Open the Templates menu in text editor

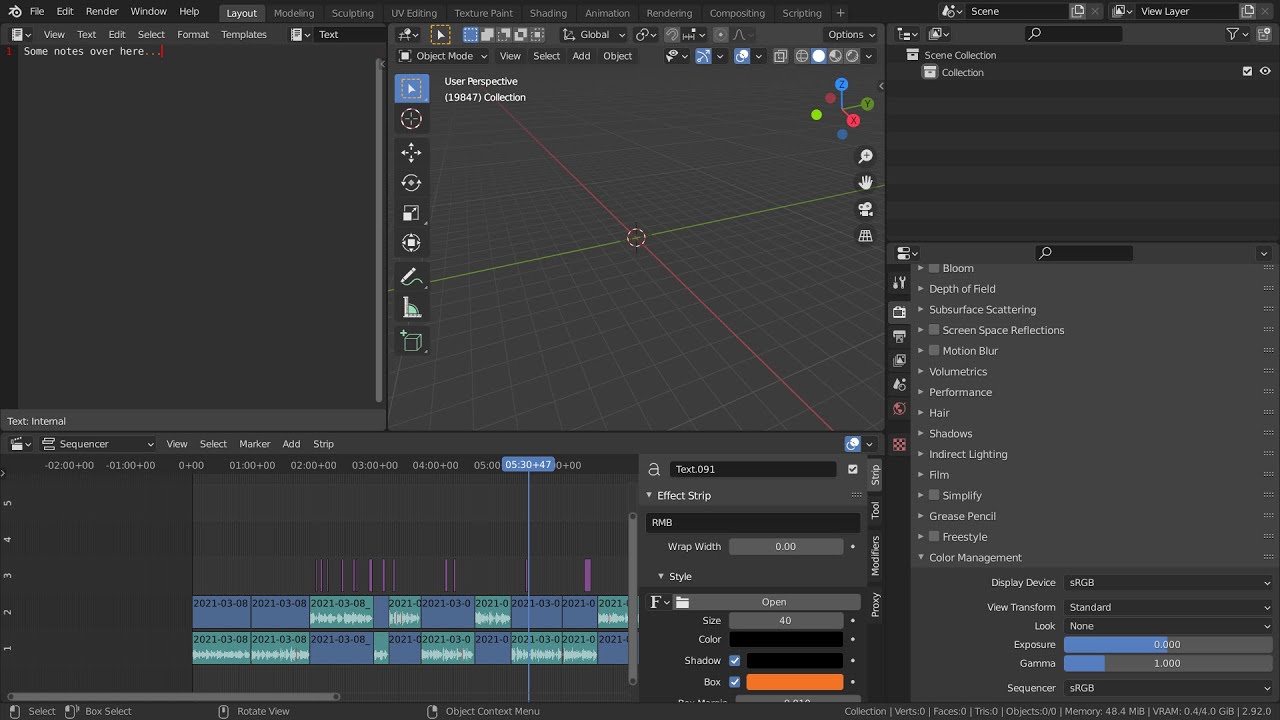click(244, 34)
